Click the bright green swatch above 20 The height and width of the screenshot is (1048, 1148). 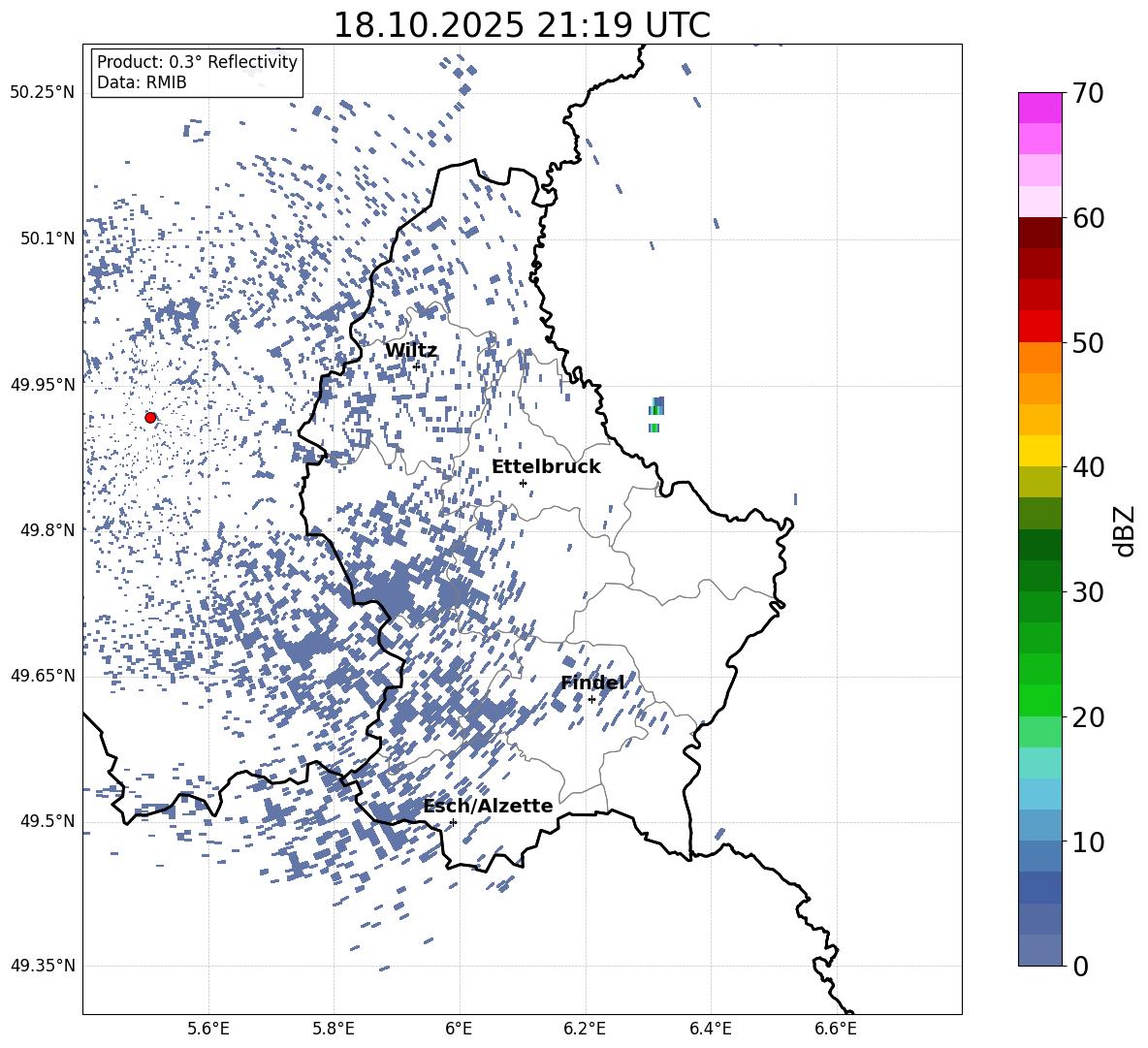pos(1039,700)
